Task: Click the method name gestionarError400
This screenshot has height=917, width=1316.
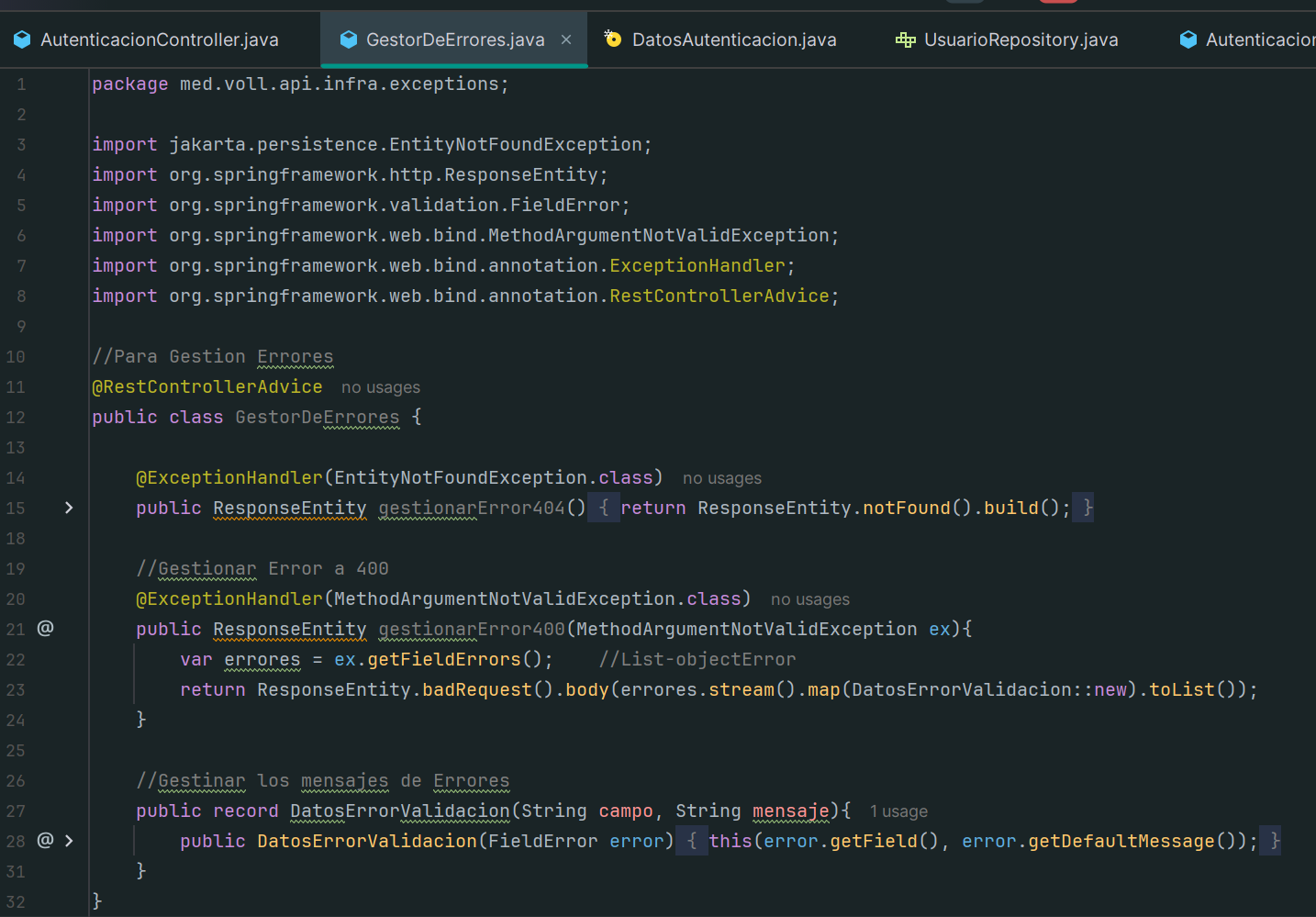Action: point(472,630)
